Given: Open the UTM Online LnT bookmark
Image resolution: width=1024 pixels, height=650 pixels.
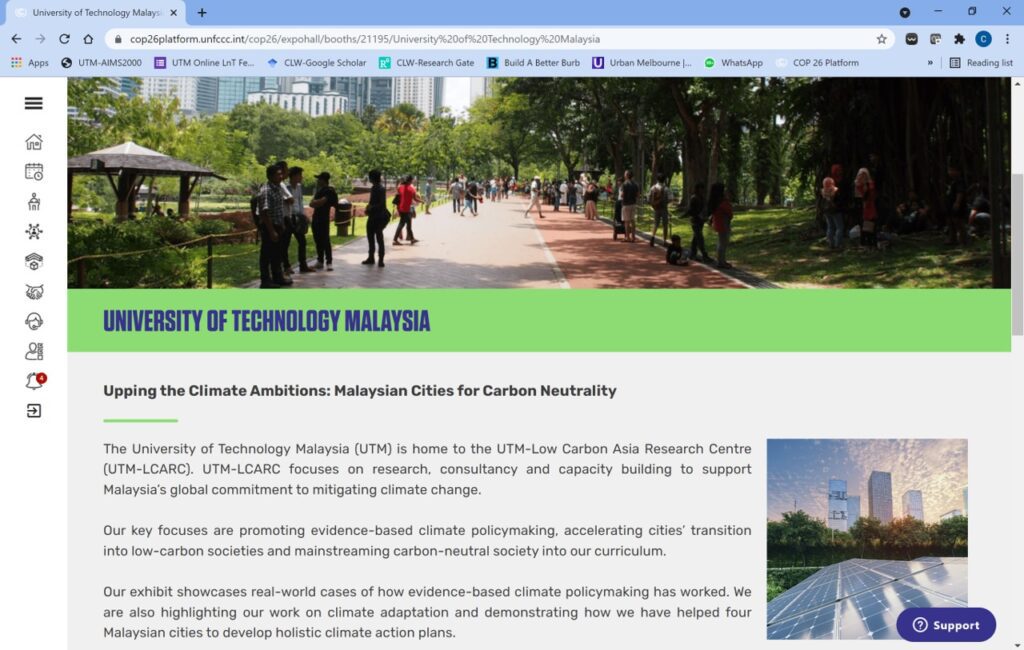Looking at the screenshot, I should click(x=204, y=63).
